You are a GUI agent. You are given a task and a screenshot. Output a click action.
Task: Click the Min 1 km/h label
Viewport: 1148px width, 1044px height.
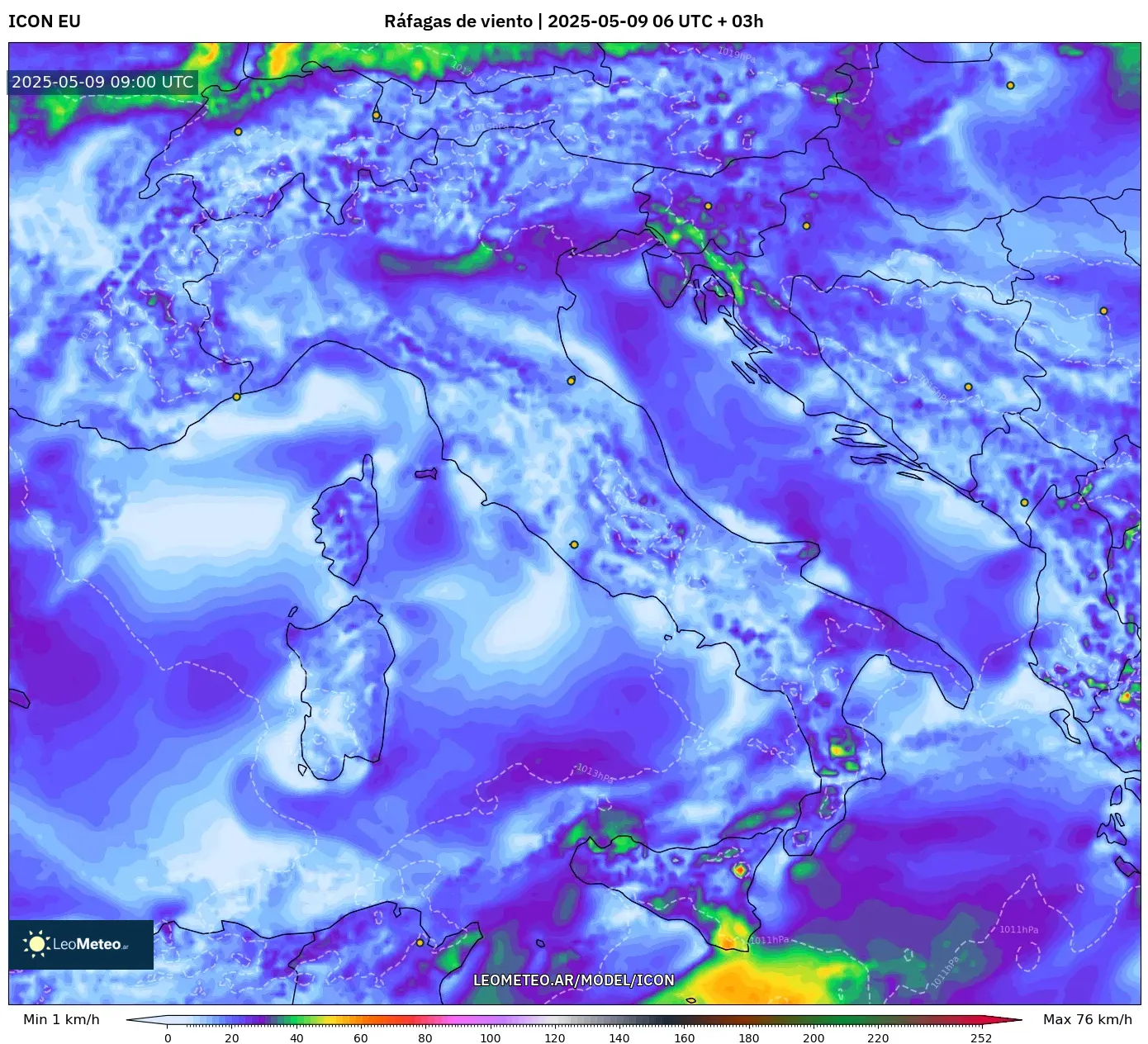point(61,1019)
